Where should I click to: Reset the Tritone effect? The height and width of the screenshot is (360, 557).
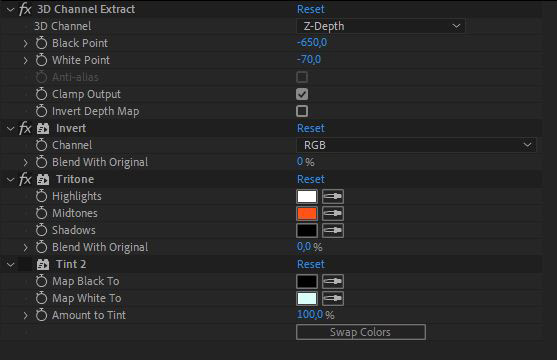coord(311,179)
